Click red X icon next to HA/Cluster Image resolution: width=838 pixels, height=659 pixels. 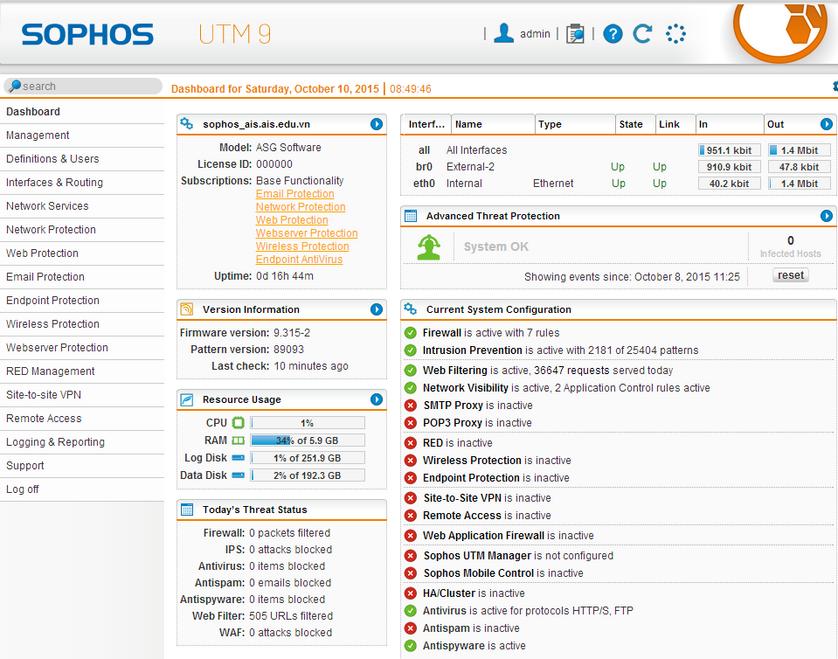410,593
